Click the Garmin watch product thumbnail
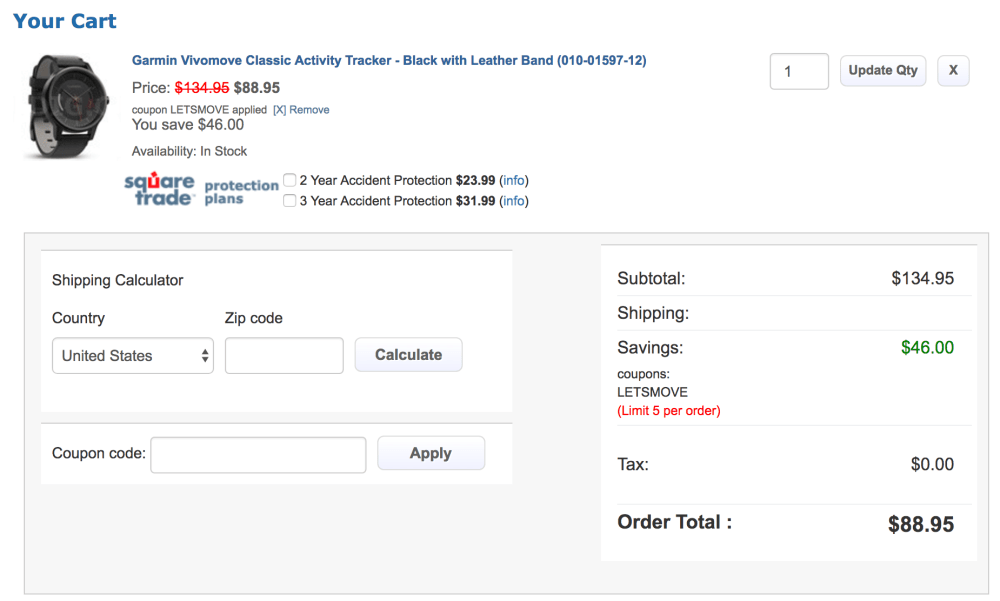The height and width of the screenshot is (601, 1000). coord(65,106)
